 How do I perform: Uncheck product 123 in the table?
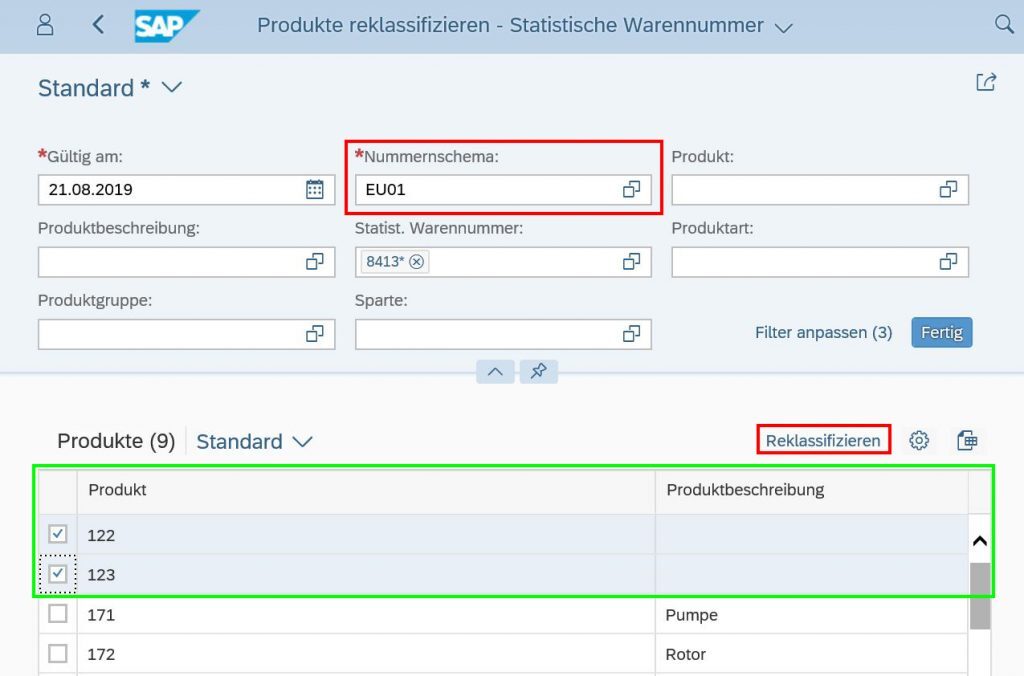point(57,575)
